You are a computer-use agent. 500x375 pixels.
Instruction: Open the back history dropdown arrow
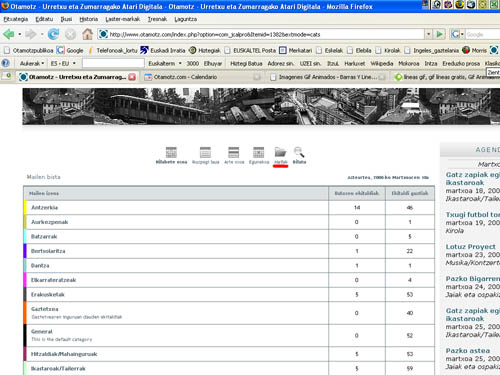20,34
